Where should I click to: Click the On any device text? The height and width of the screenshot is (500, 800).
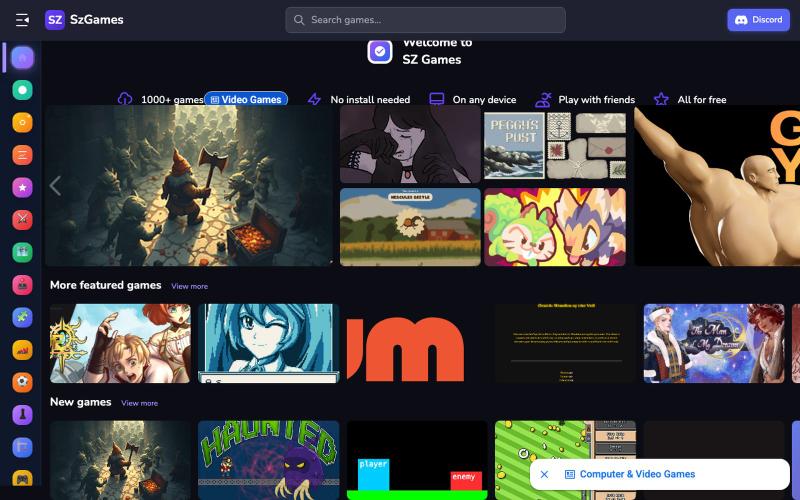coord(484,99)
